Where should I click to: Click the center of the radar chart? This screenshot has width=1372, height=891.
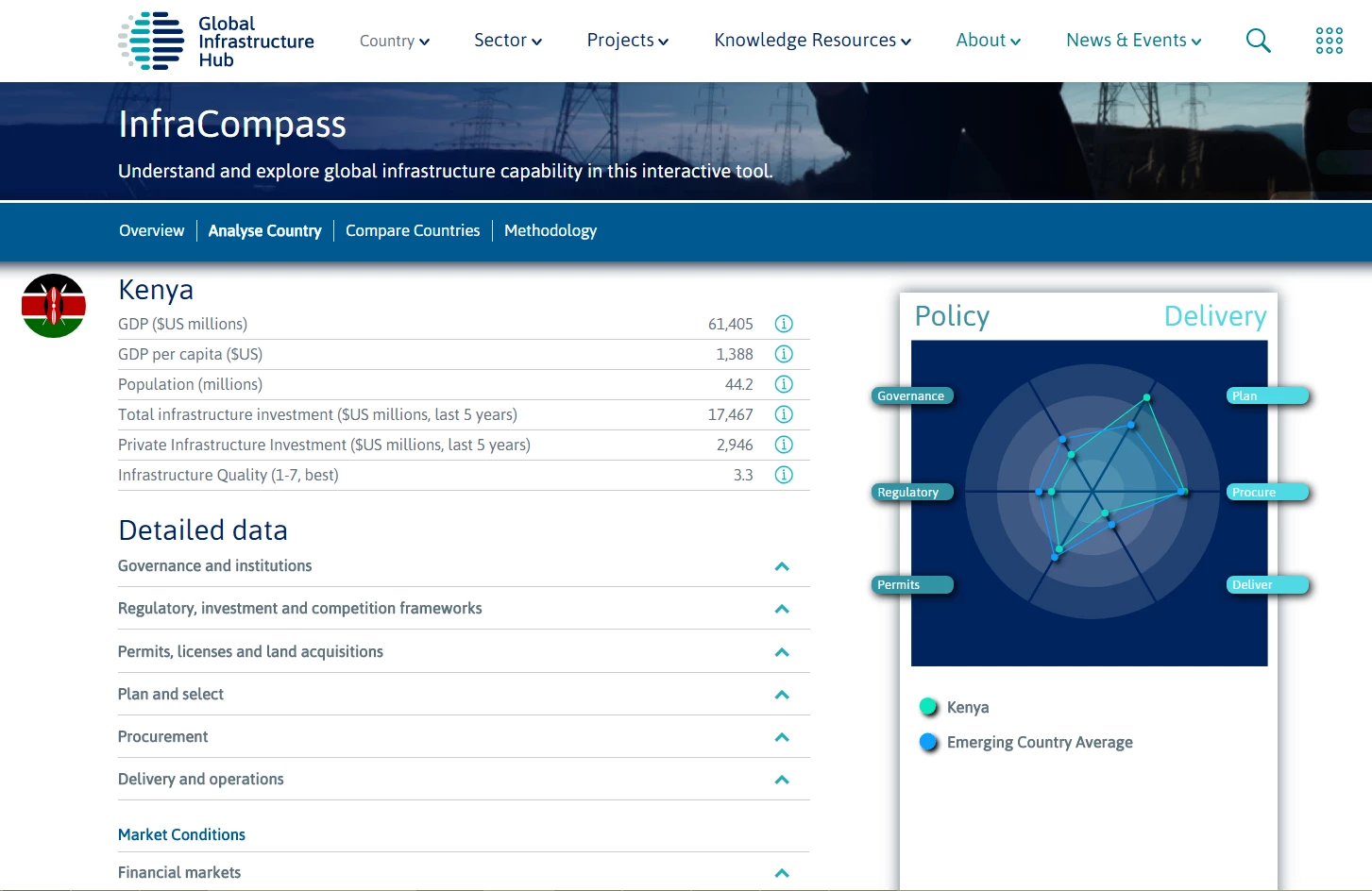1092,492
